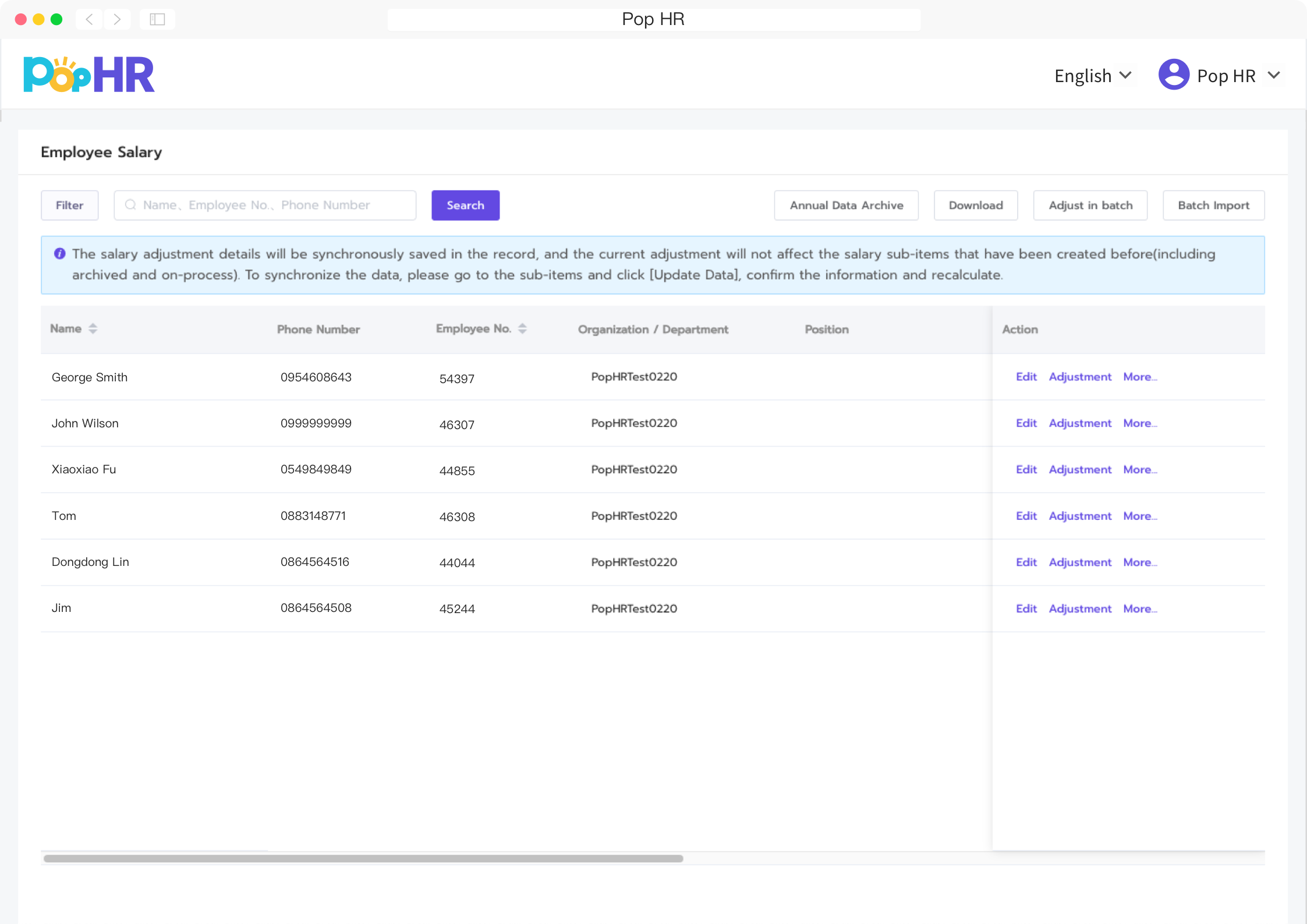Edit George Smith's salary
Screen dimensions: 1307x924
[1026, 377]
